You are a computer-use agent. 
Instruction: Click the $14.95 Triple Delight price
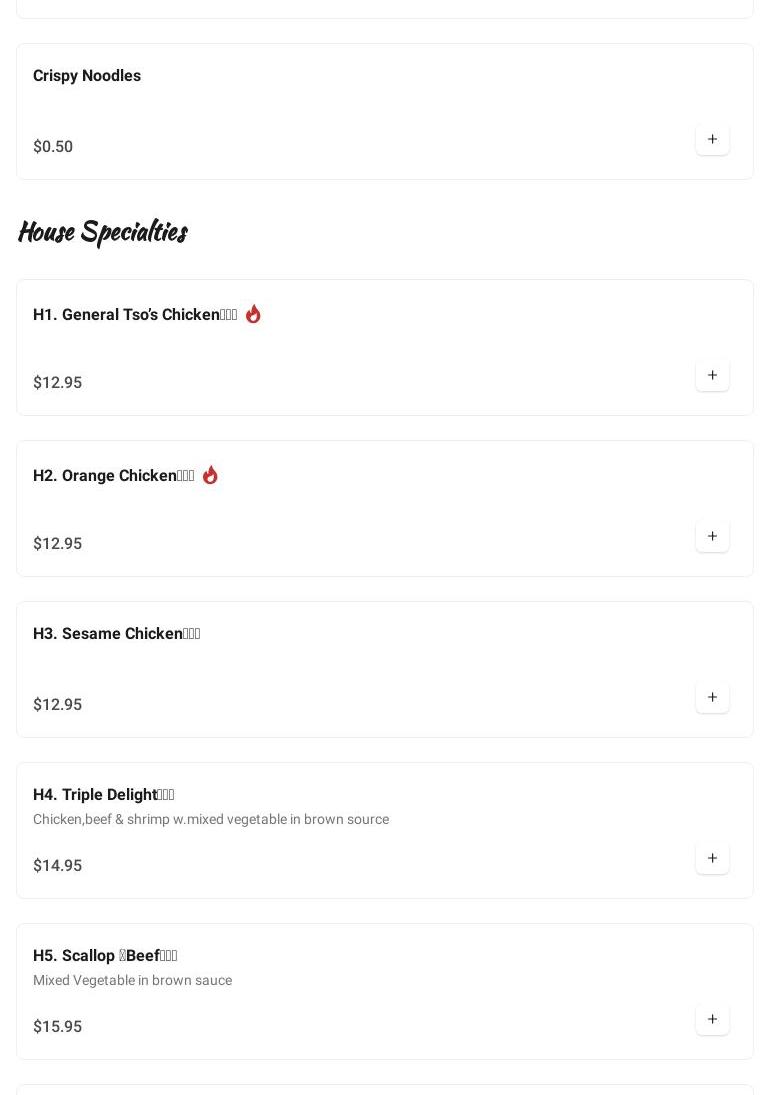click(57, 866)
